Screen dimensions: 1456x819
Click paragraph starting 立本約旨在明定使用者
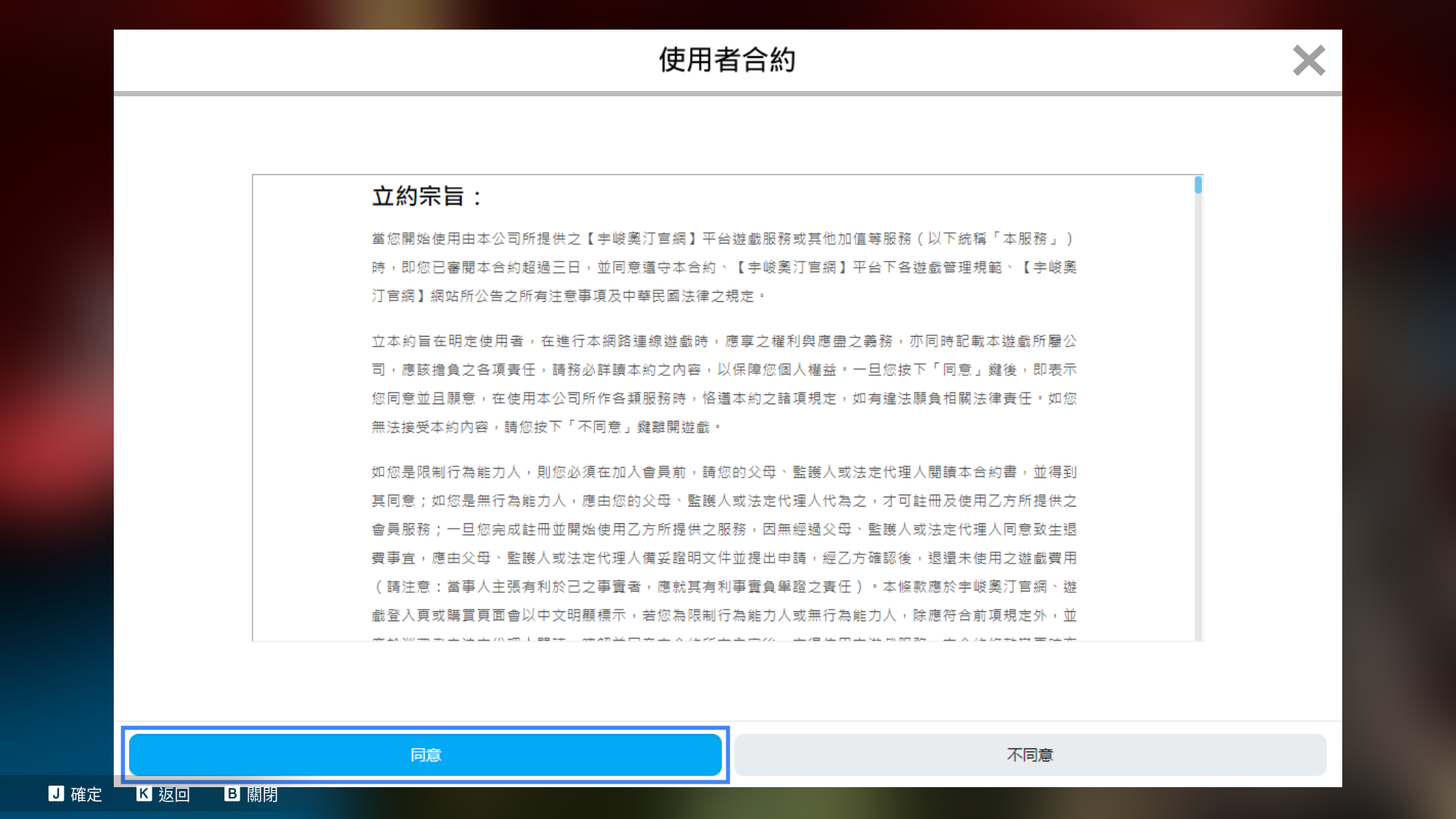pos(724,384)
